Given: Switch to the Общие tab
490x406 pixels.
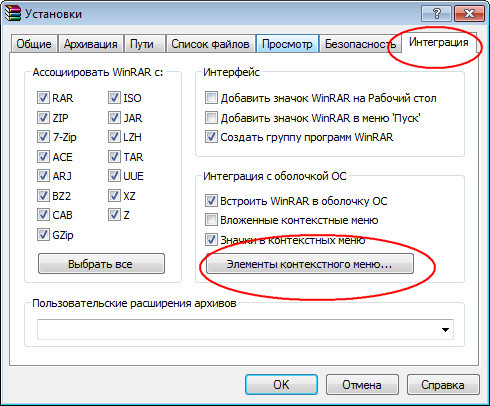Looking at the screenshot, I should point(34,44).
